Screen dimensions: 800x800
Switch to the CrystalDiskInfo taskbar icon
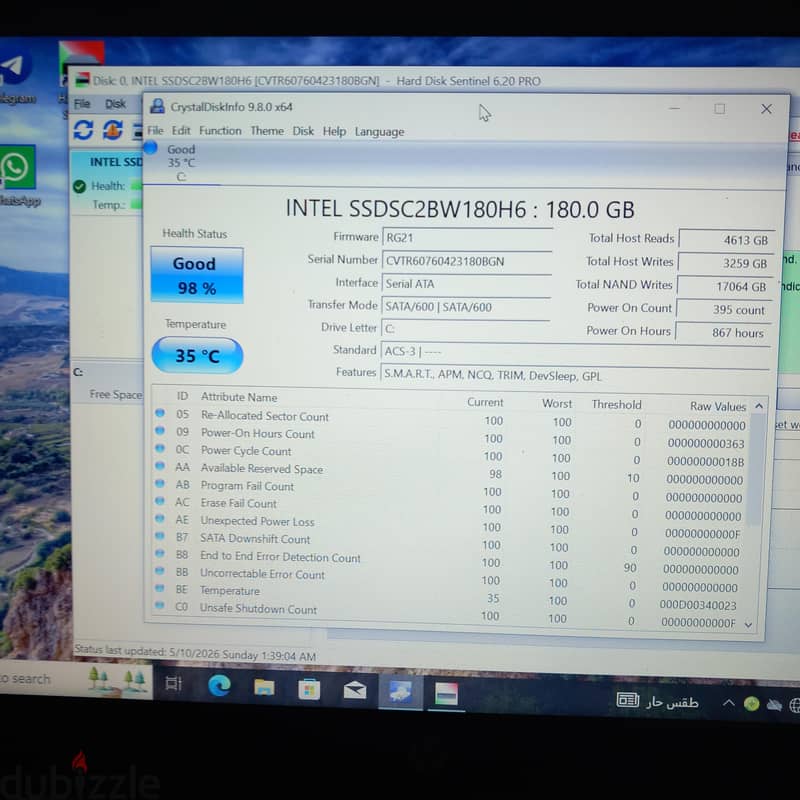point(401,692)
